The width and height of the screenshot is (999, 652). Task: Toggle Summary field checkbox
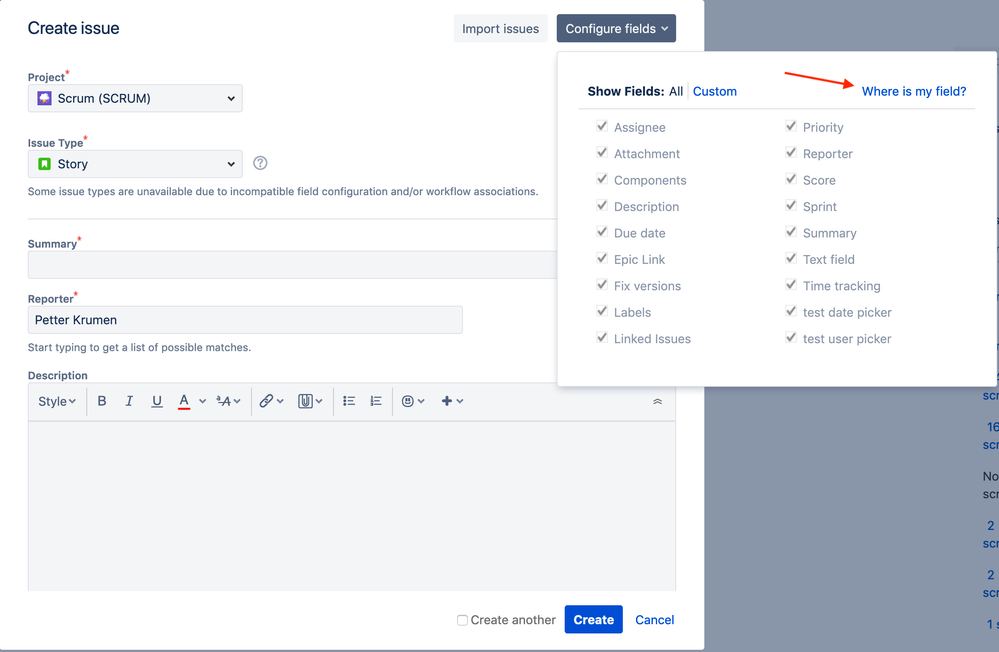tap(791, 232)
